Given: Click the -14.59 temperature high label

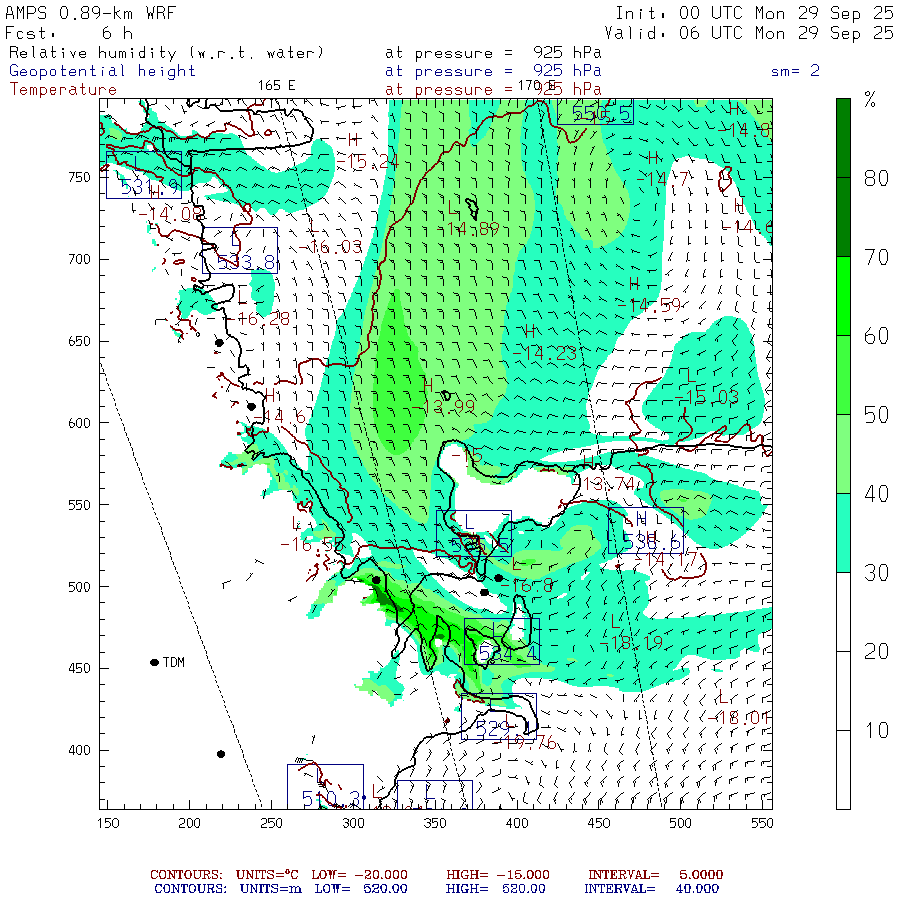Looking at the screenshot, I should pyautogui.click(x=650, y=305).
